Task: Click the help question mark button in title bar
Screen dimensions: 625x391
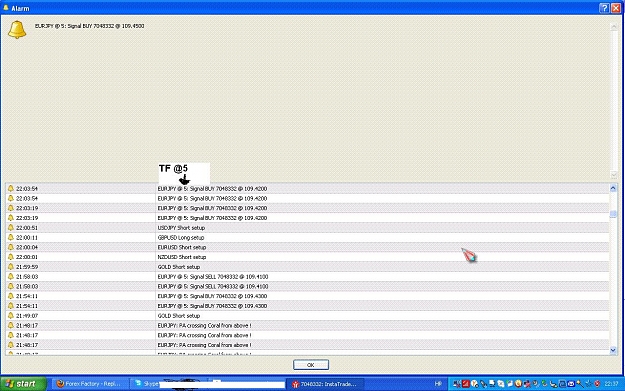Action: (604, 8)
